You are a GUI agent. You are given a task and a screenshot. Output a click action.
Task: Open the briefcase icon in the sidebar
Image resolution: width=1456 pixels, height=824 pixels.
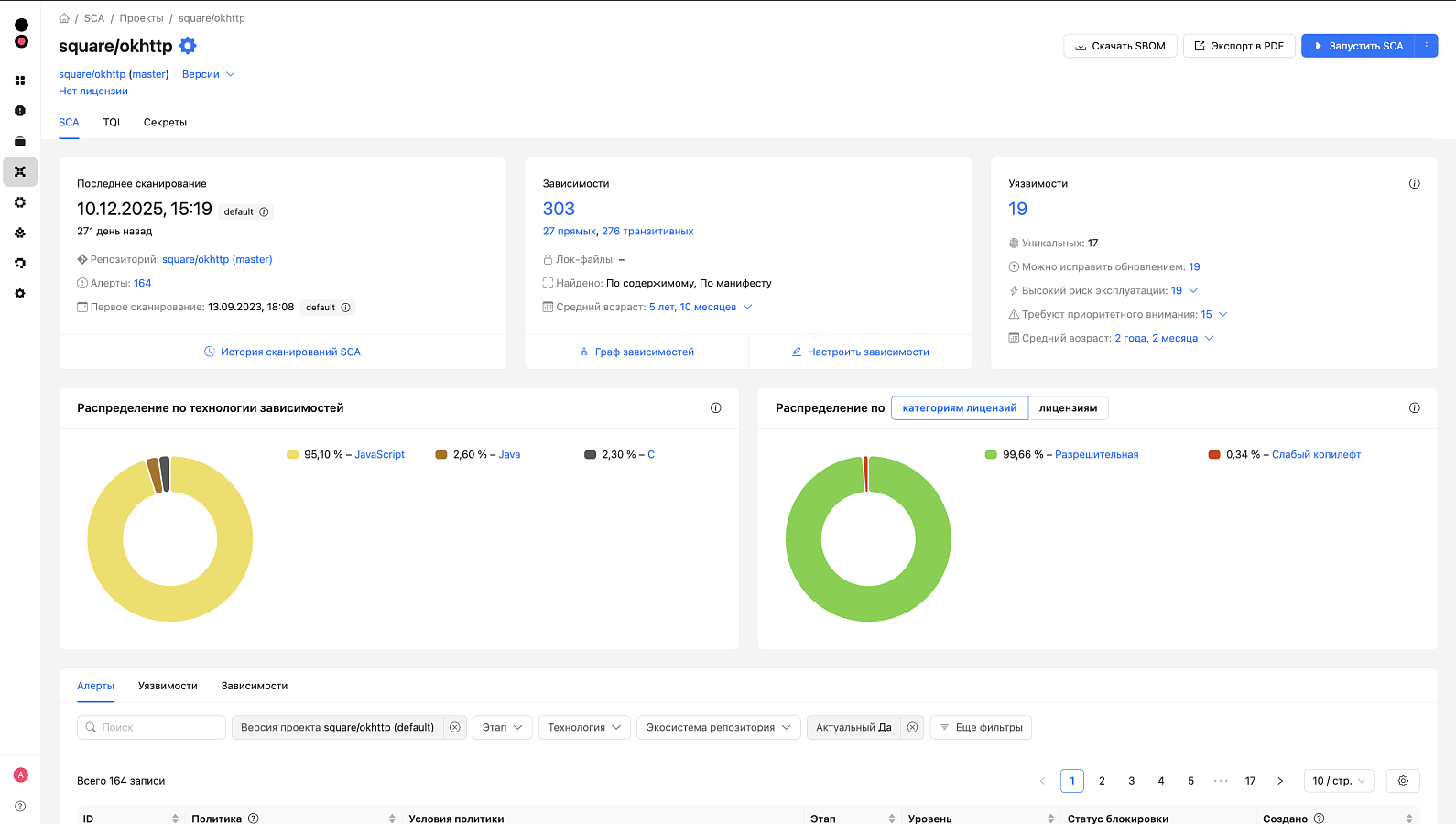tap(20, 141)
